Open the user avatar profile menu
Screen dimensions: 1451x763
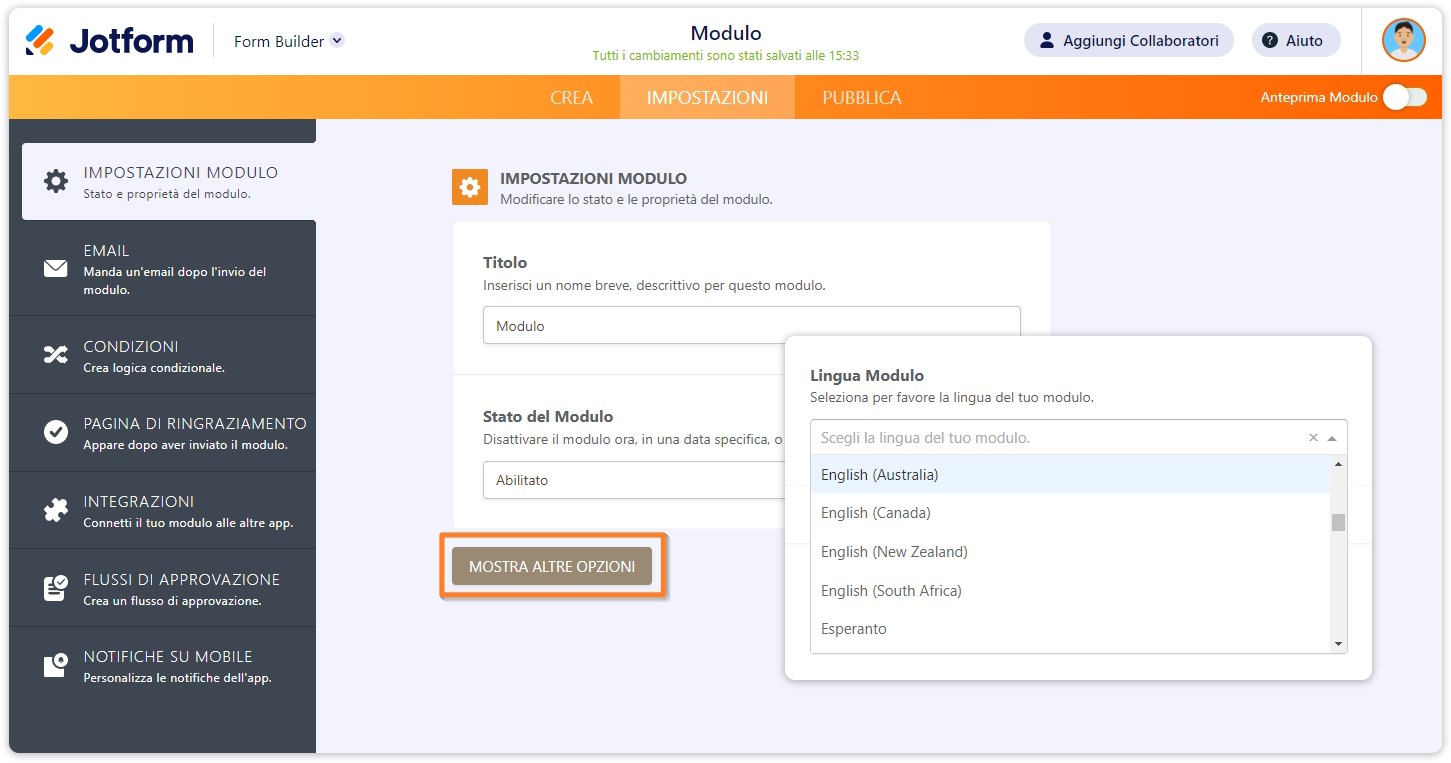[1403, 41]
